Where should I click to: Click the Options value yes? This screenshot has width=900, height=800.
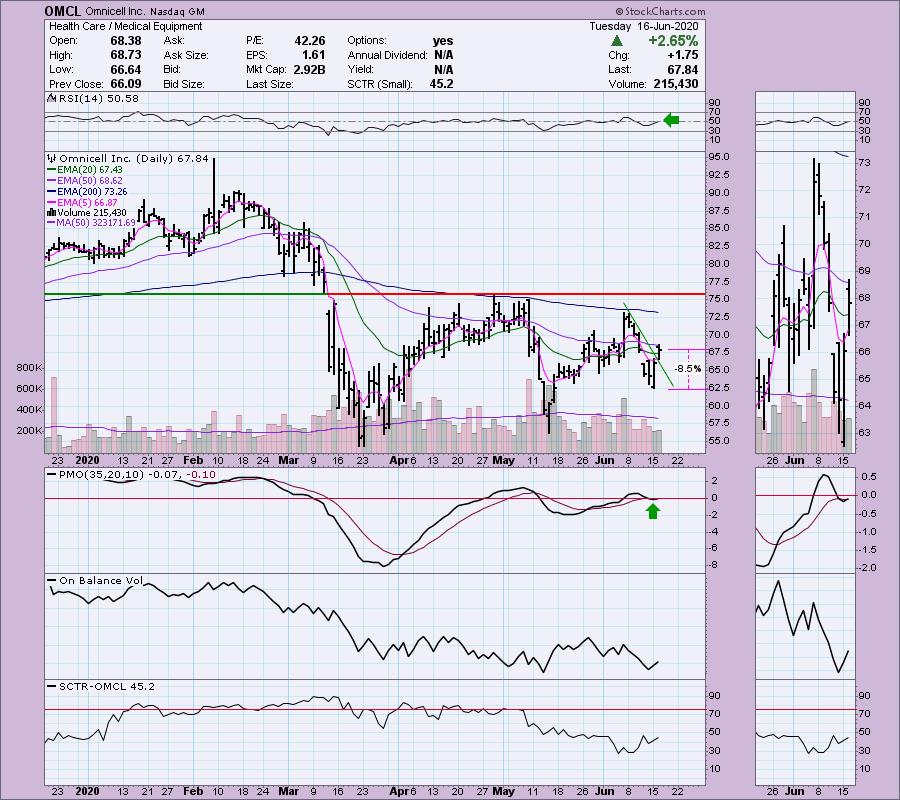point(443,41)
